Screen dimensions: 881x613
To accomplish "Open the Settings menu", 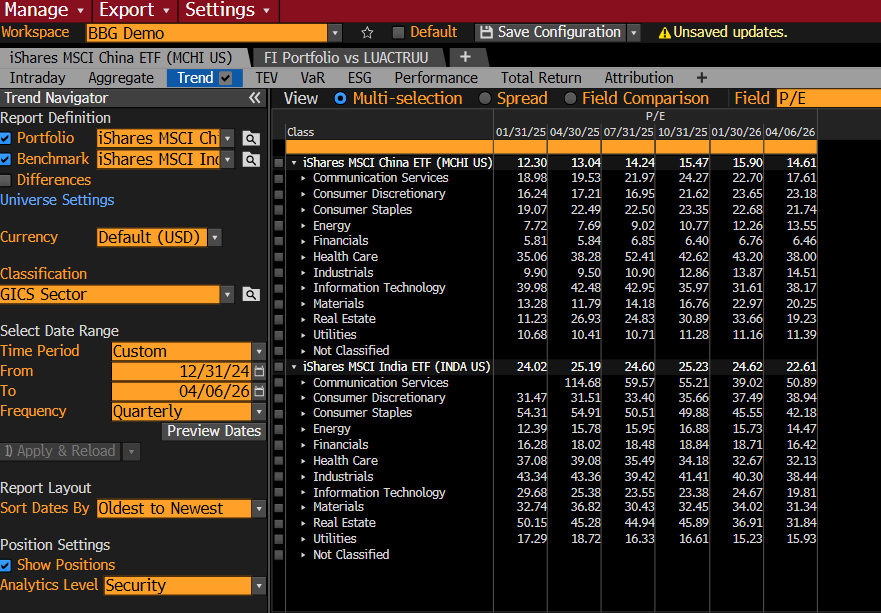I will click(228, 10).
